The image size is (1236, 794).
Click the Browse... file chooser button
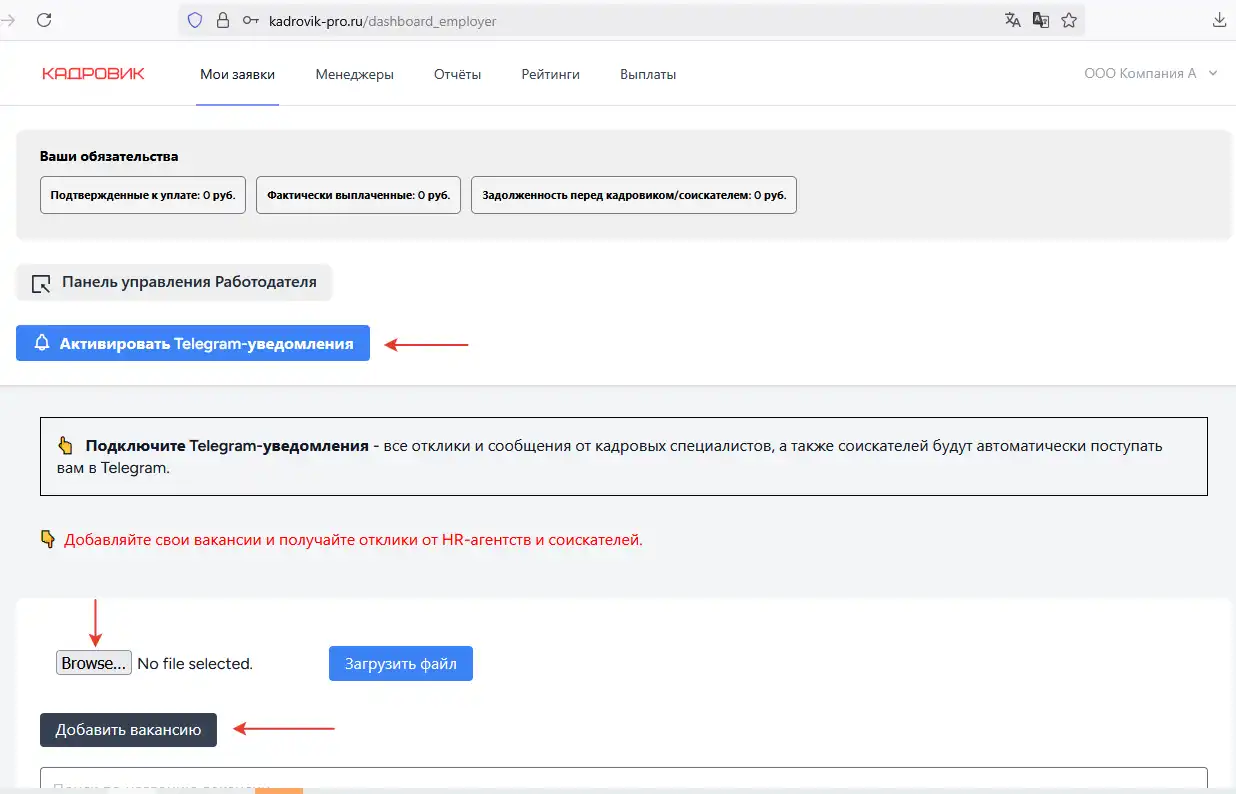[94, 663]
